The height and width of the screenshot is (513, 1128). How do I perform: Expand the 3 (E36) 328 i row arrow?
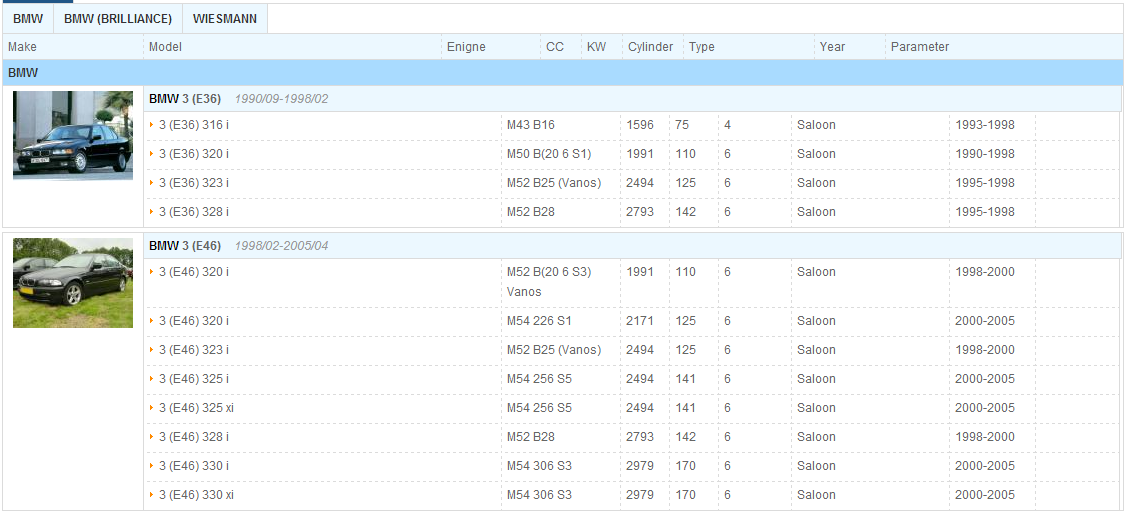[152, 212]
